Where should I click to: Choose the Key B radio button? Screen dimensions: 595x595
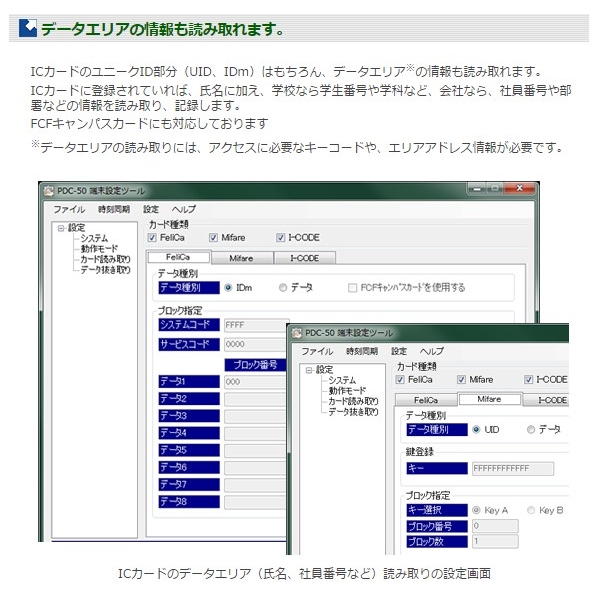pos(531,510)
